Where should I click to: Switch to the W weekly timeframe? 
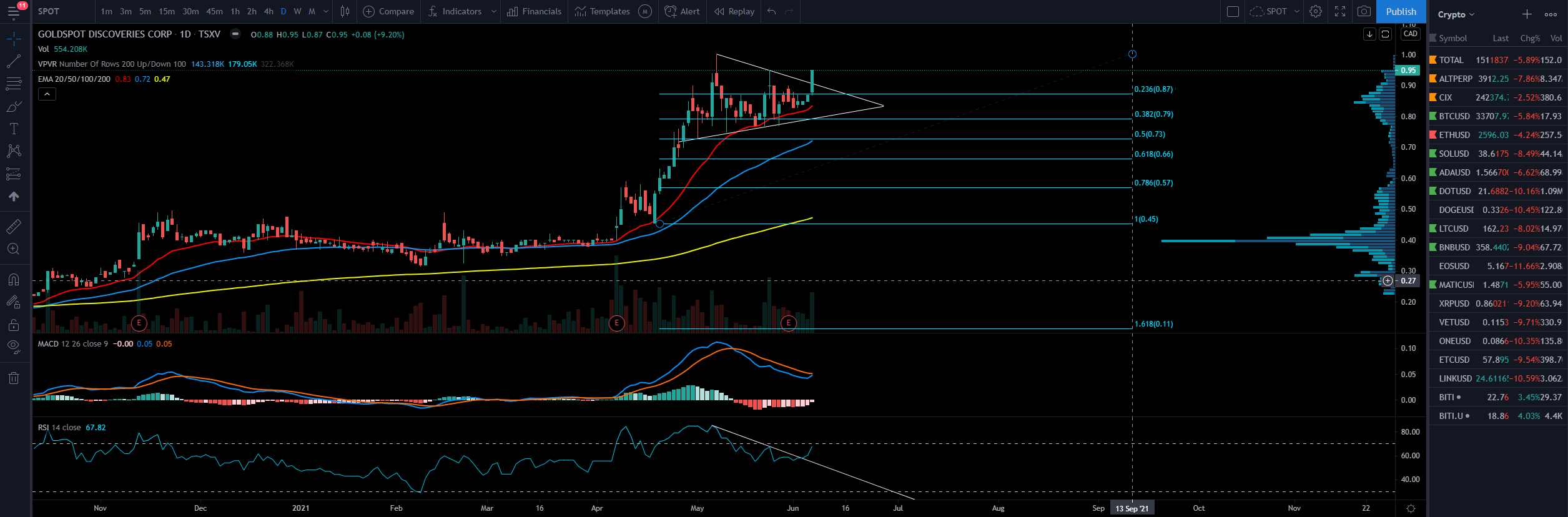pos(297,11)
